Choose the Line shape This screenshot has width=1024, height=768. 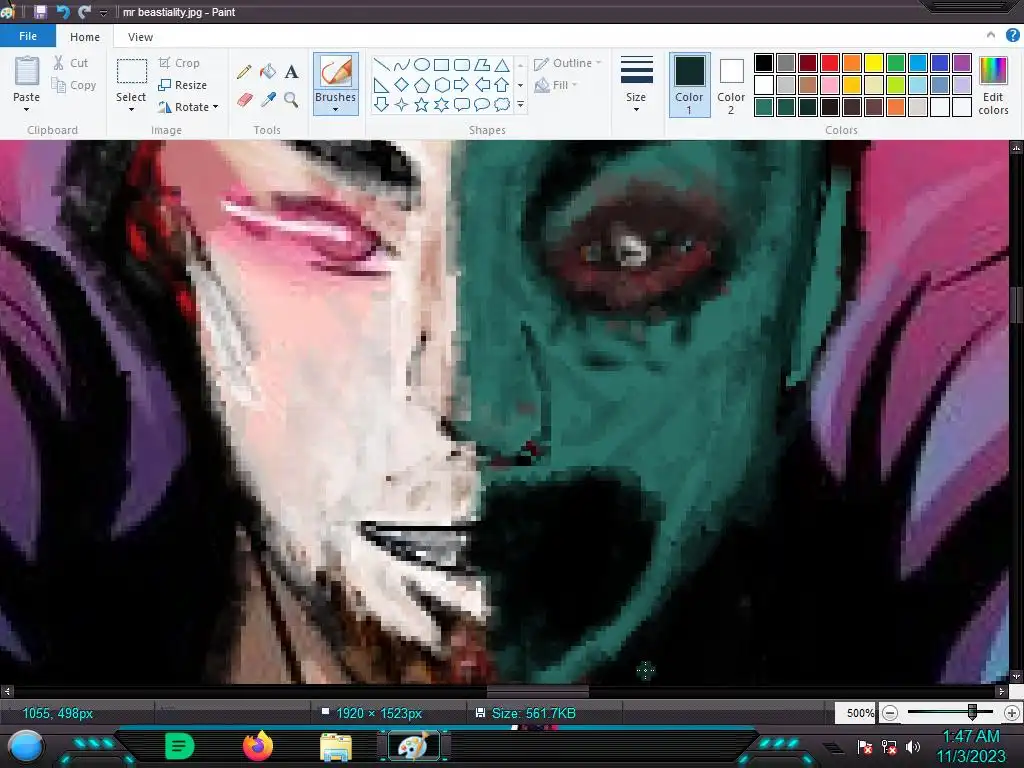[x=381, y=65]
